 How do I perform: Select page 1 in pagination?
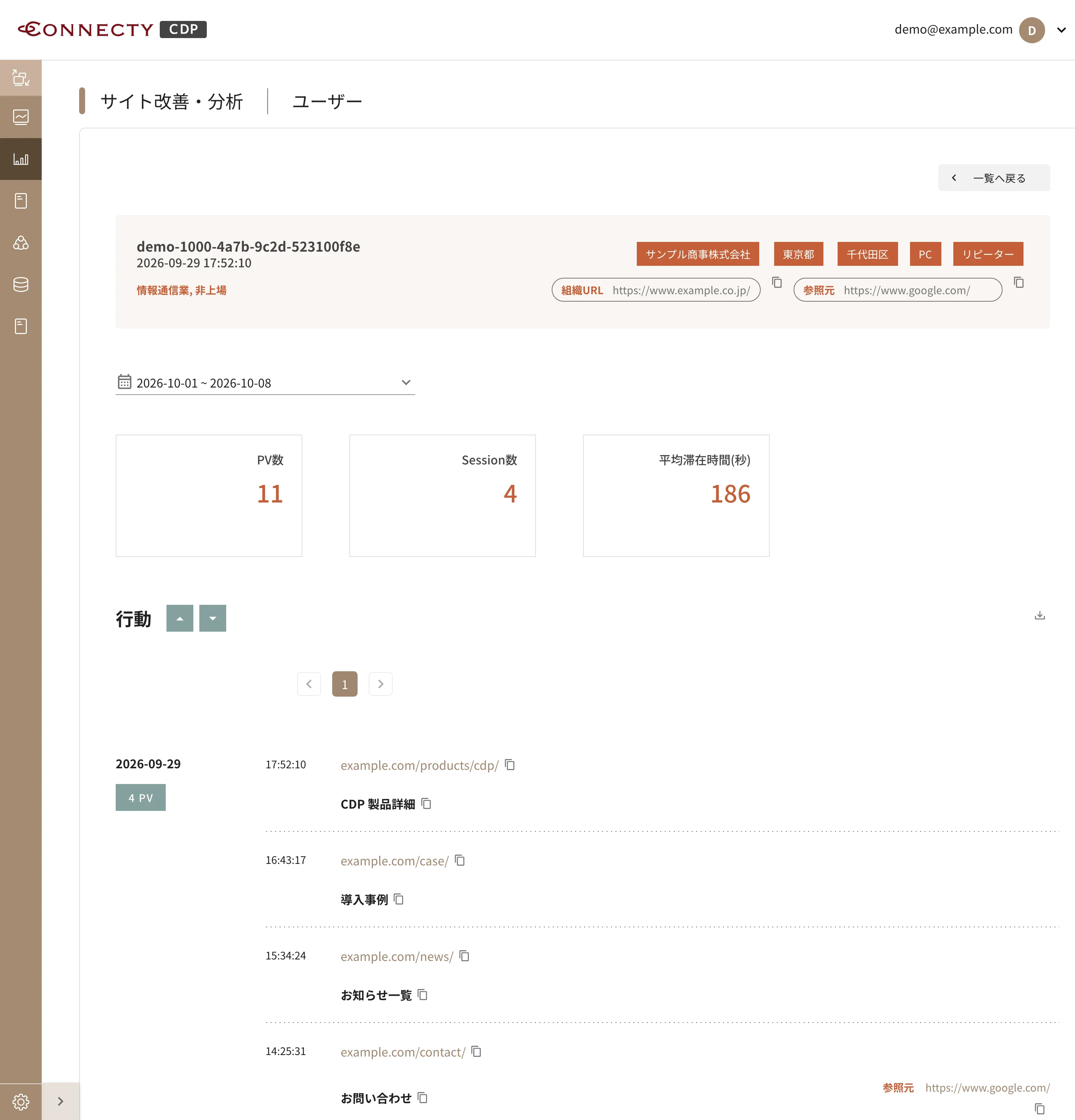(x=345, y=684)
